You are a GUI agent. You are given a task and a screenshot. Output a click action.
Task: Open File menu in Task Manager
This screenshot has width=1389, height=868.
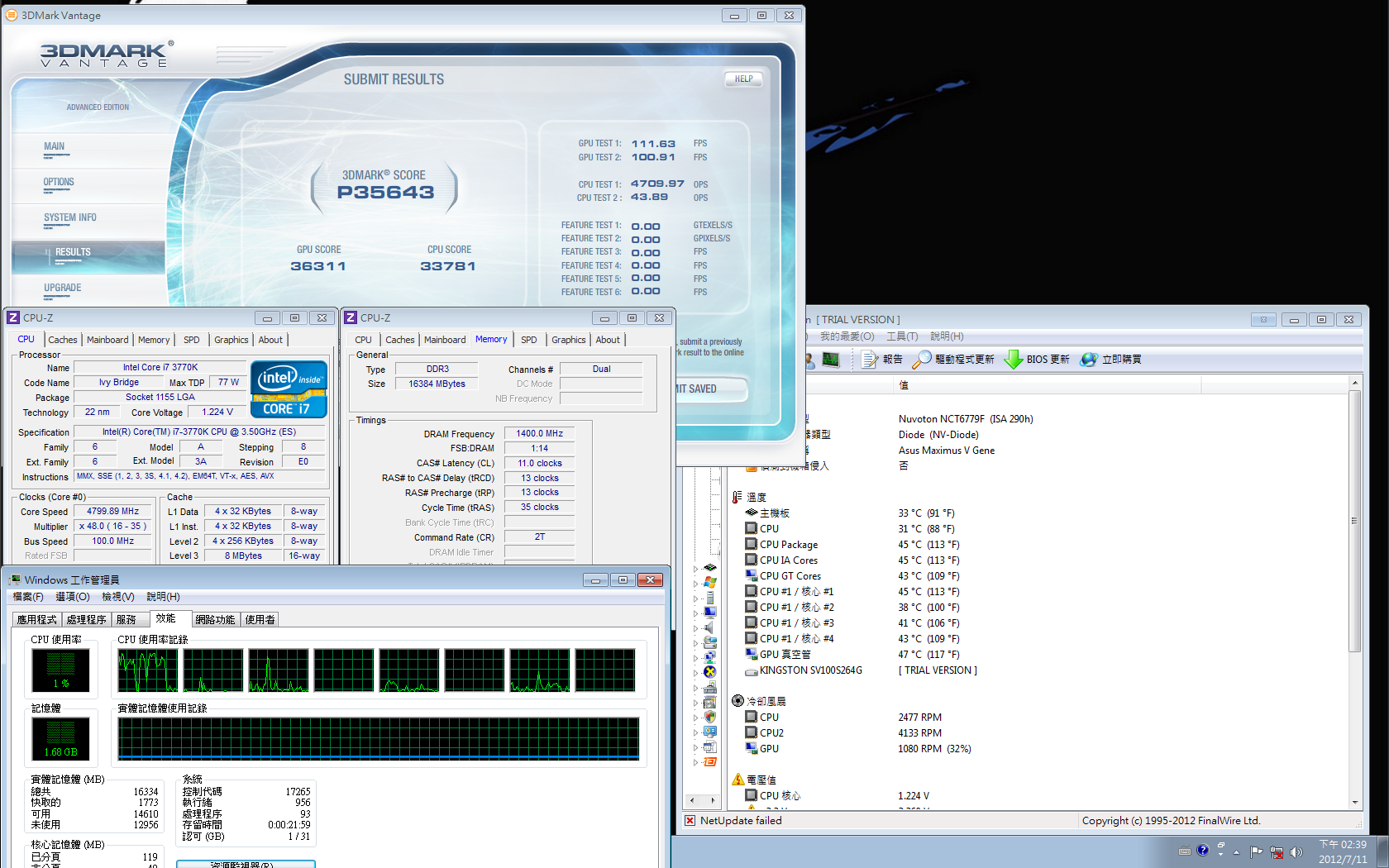[x=28, y=597]
